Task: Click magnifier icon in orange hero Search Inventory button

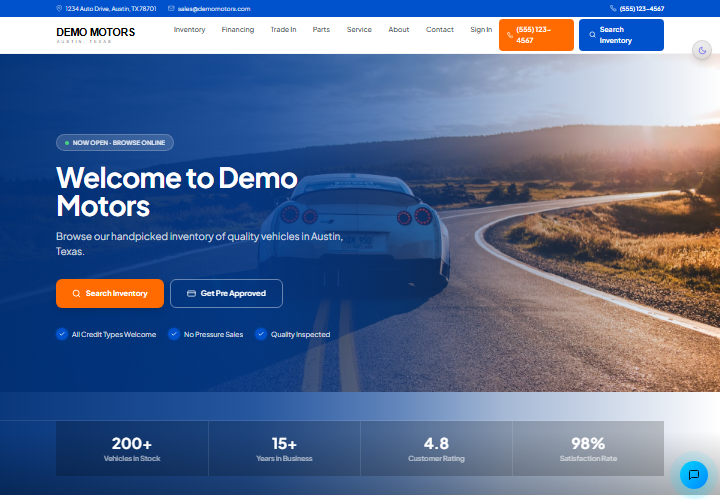Action: pos(77,293)
